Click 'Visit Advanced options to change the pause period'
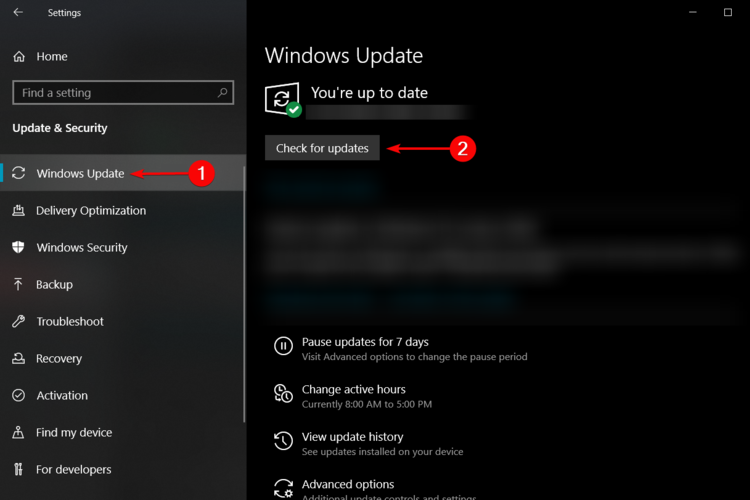Viewport: 750px width, 500px height. [x=414, y=356]
